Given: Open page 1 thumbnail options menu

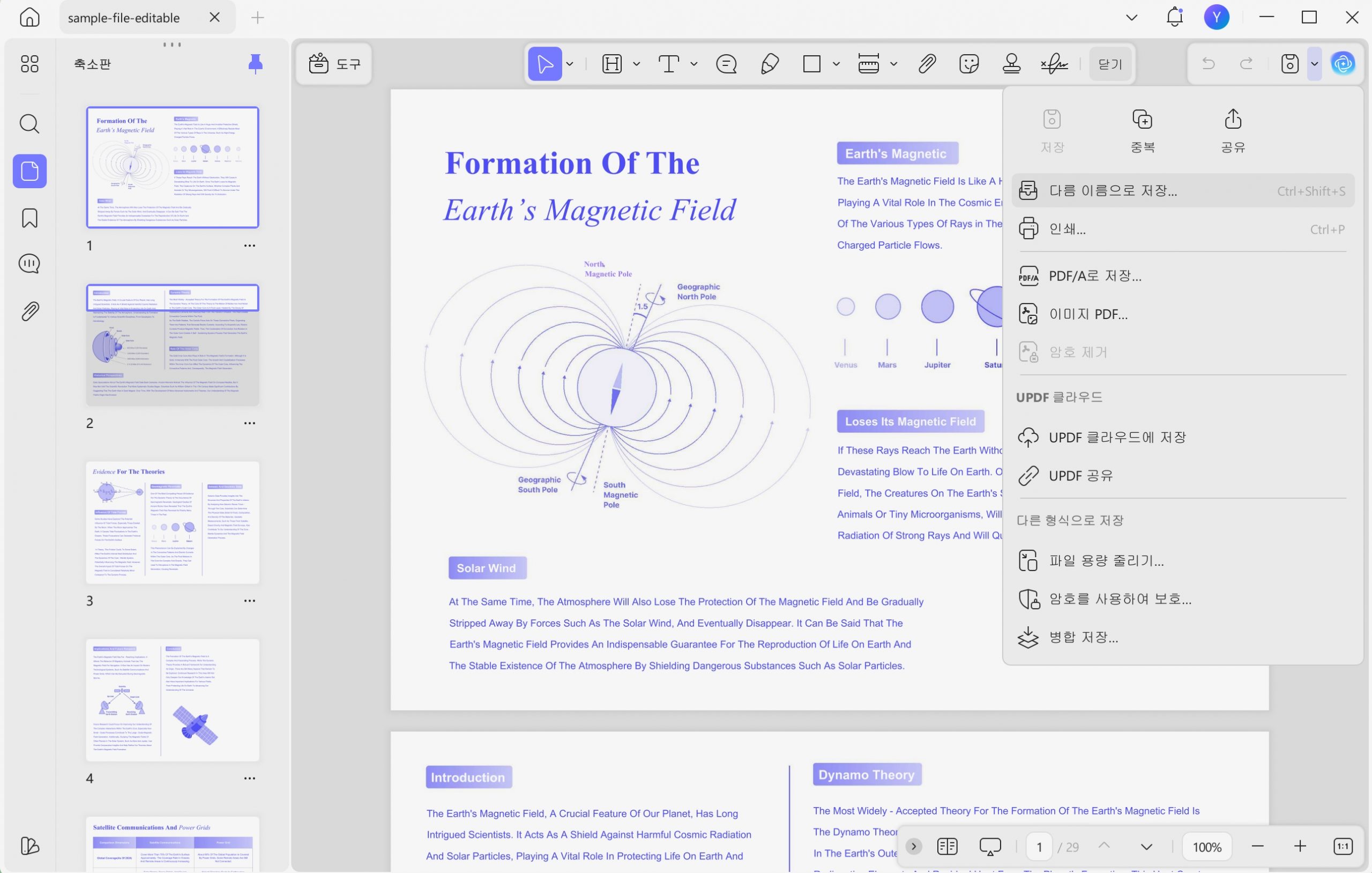Looking at the screenshot, I should coord(250,245).
